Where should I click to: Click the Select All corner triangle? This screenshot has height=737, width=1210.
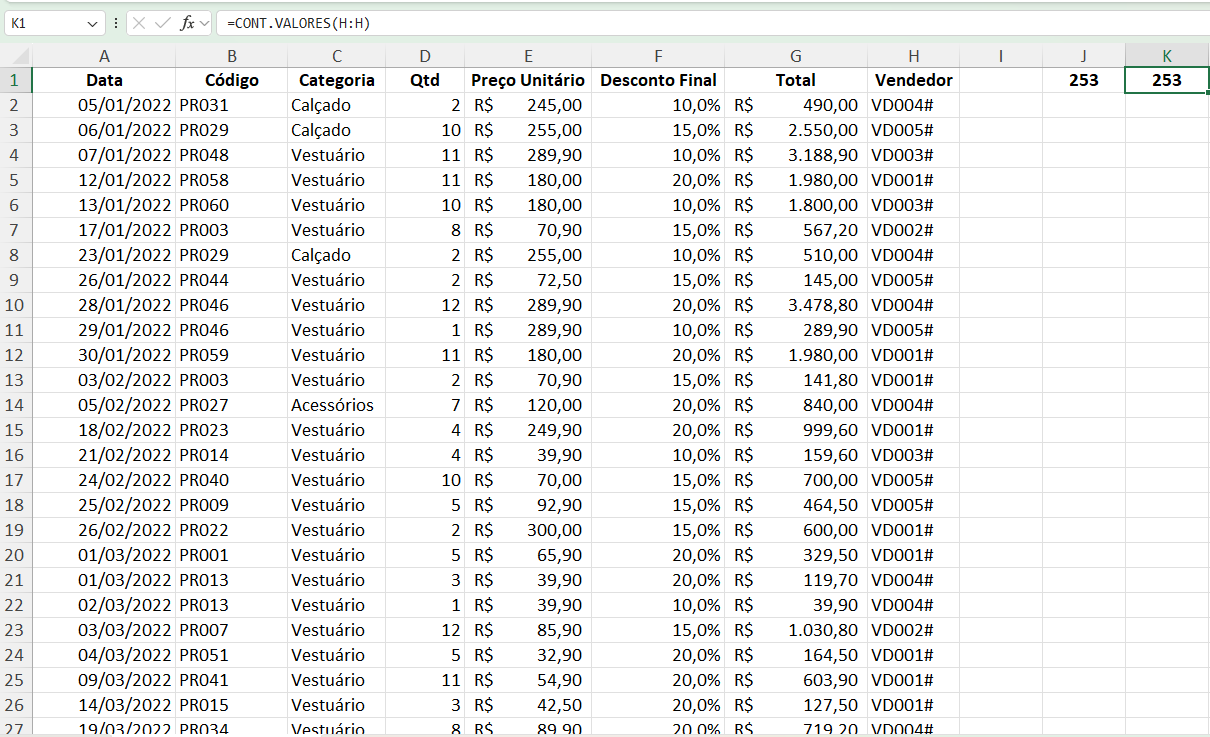coord(17,57)
